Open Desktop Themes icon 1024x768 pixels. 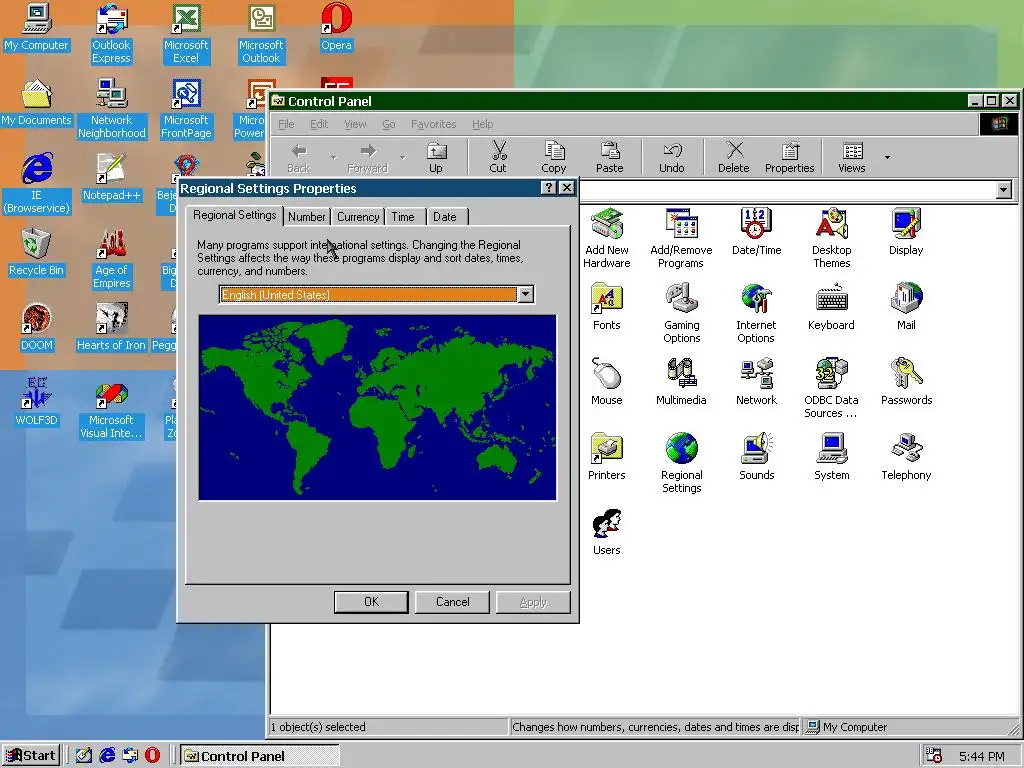coord(831,238)
